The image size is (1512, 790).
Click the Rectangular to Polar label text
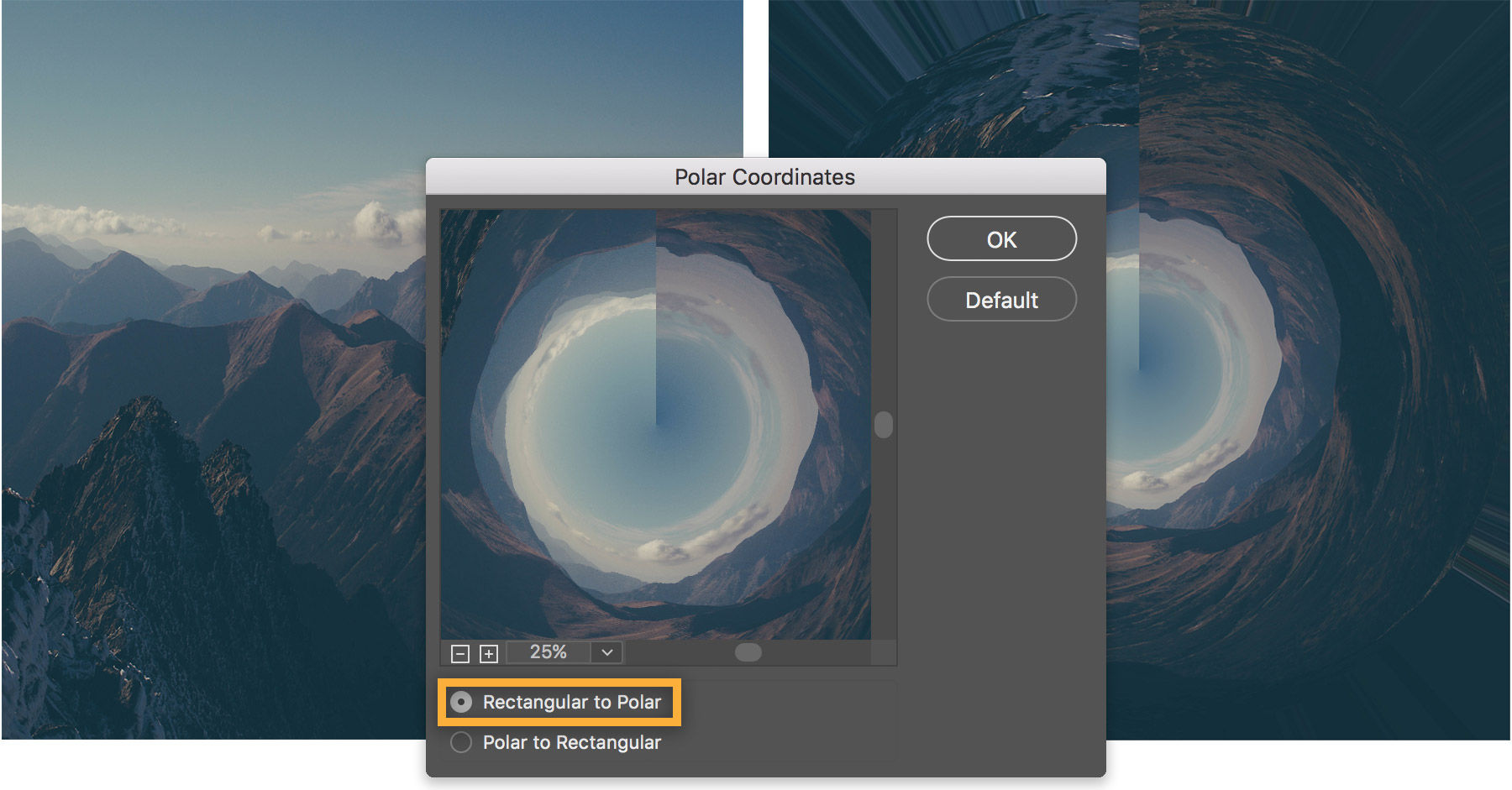pos(572,702)
